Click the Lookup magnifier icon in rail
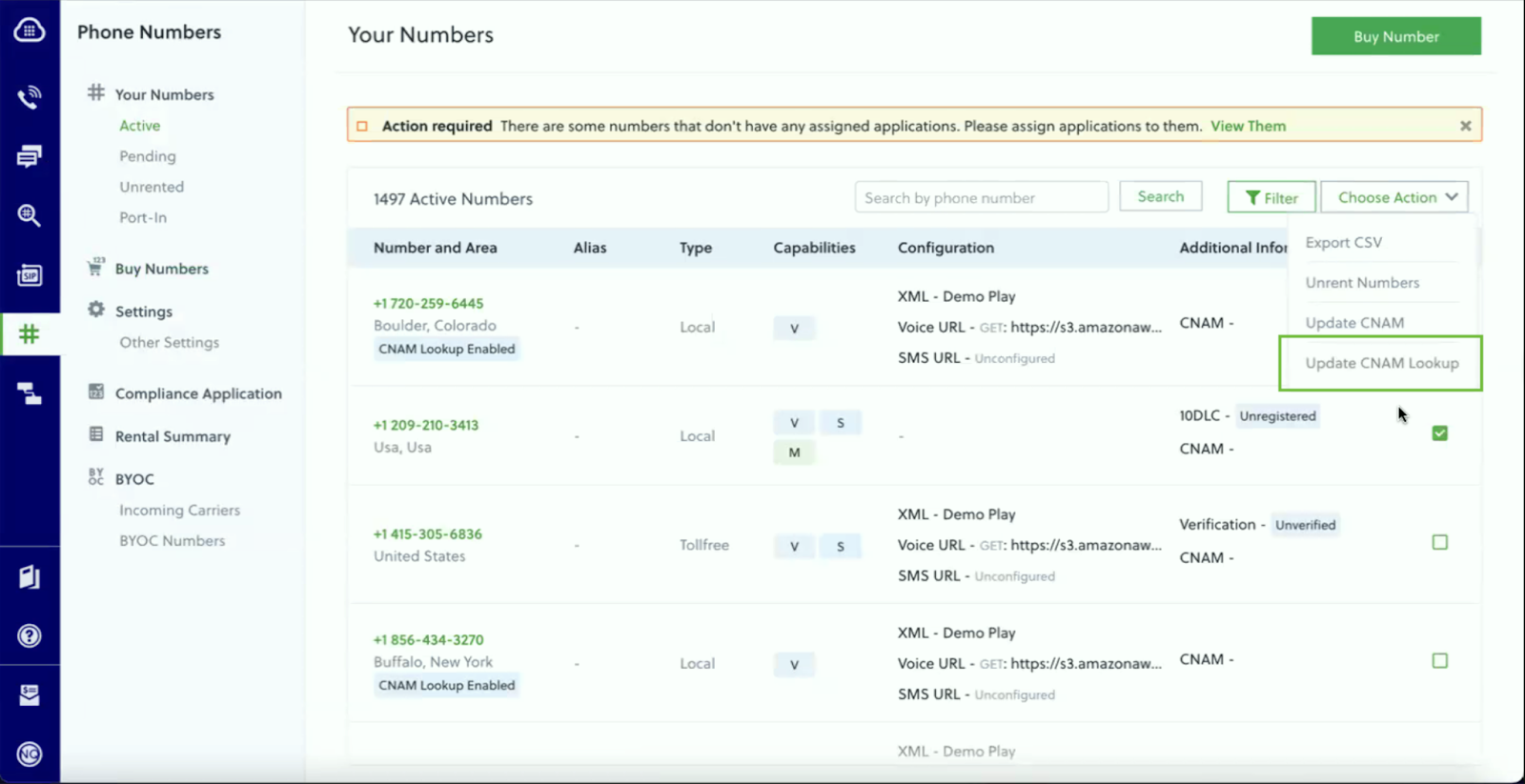 coord(30,216)
